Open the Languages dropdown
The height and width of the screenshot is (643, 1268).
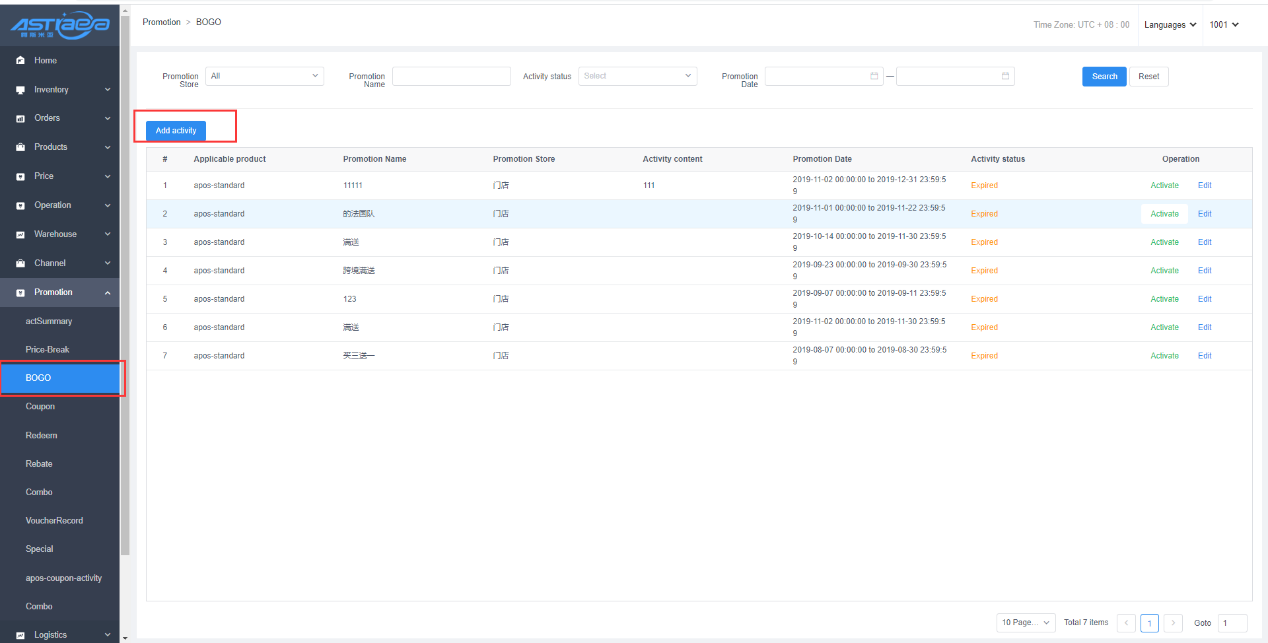[x=1170, y=25]
